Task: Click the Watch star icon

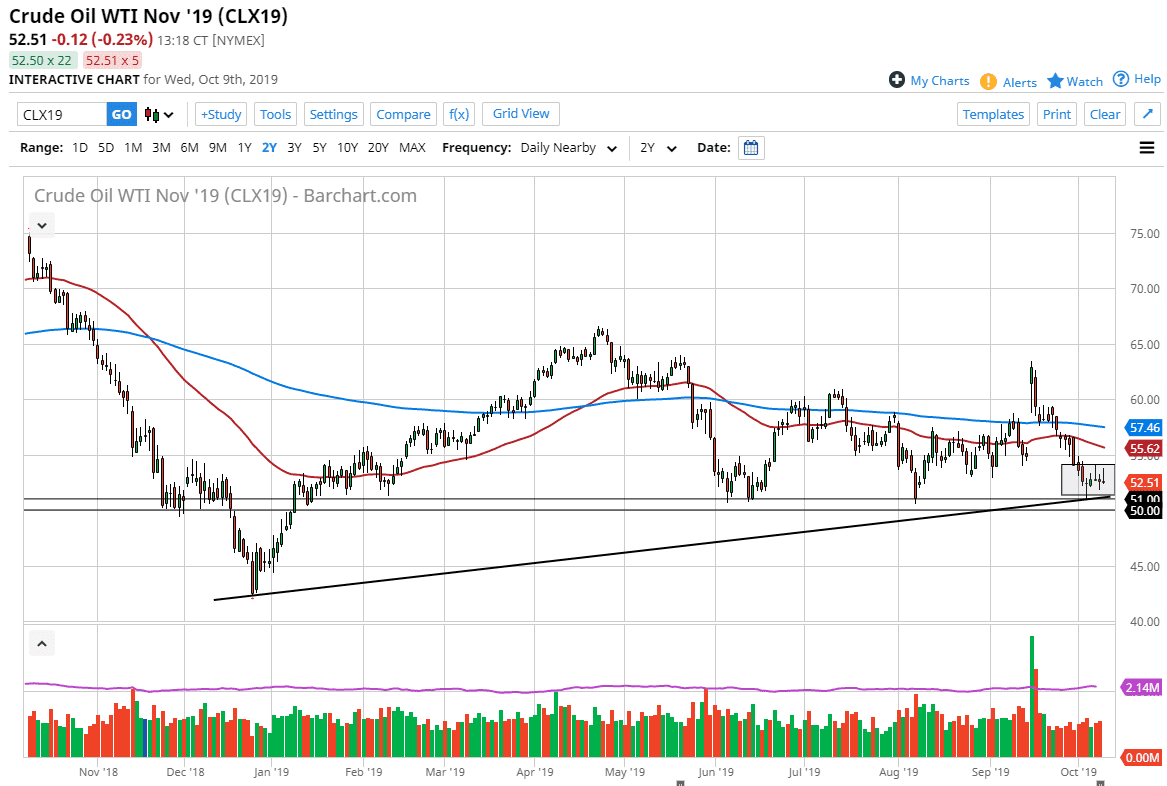Action: coord(1053,80)
